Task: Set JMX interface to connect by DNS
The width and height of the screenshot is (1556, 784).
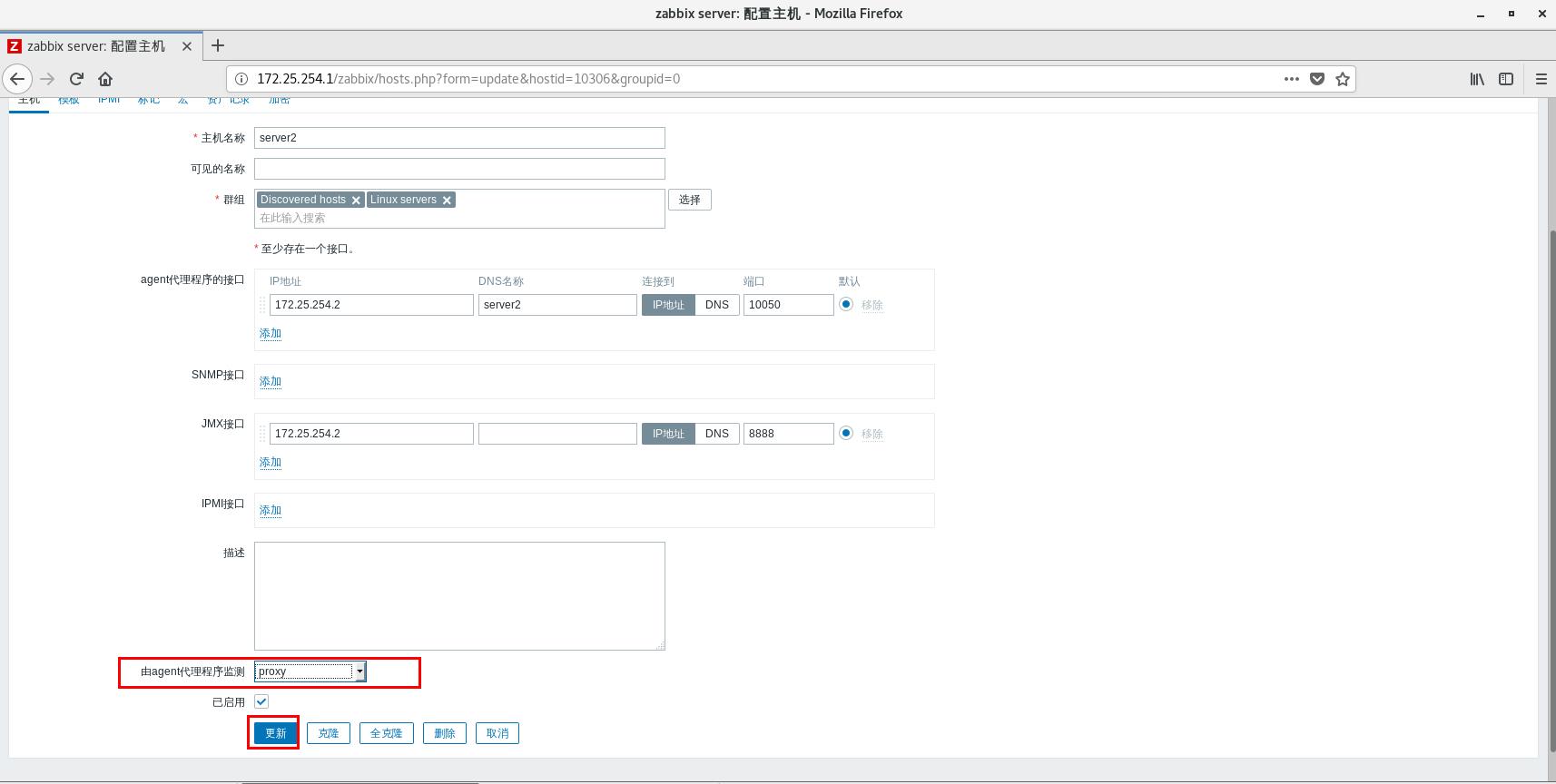Action: [717, 434]
